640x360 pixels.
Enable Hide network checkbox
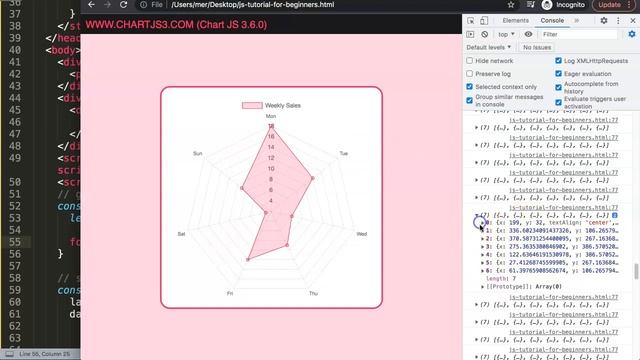click(469, 60)
